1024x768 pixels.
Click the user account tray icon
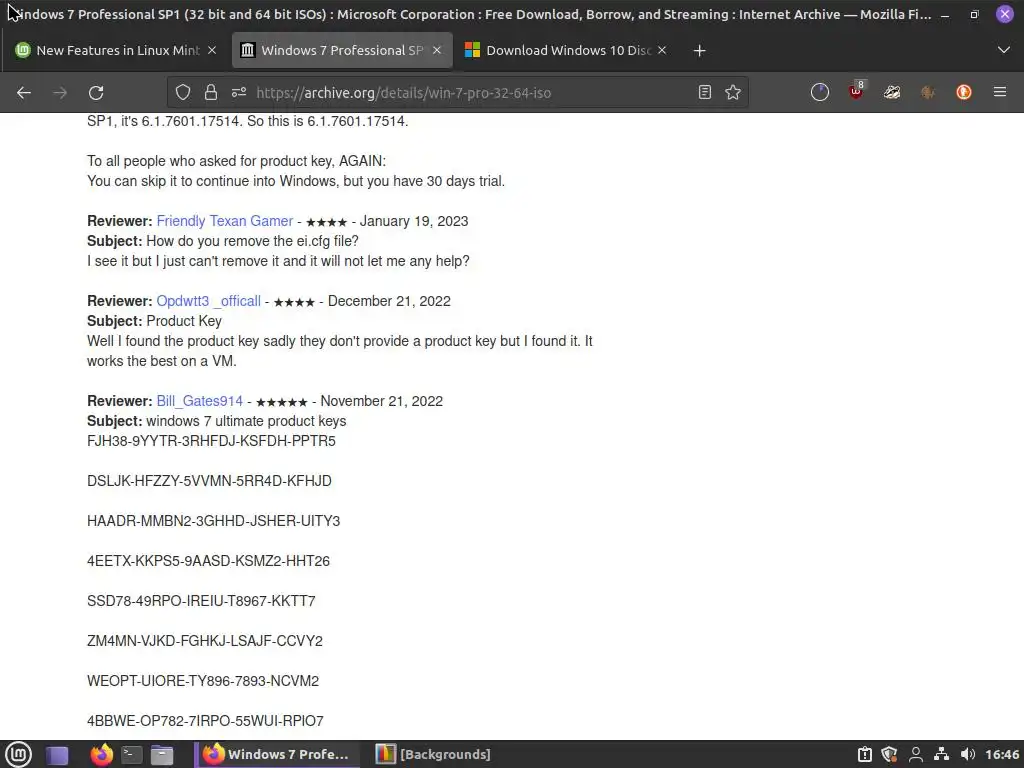(916, 755)
